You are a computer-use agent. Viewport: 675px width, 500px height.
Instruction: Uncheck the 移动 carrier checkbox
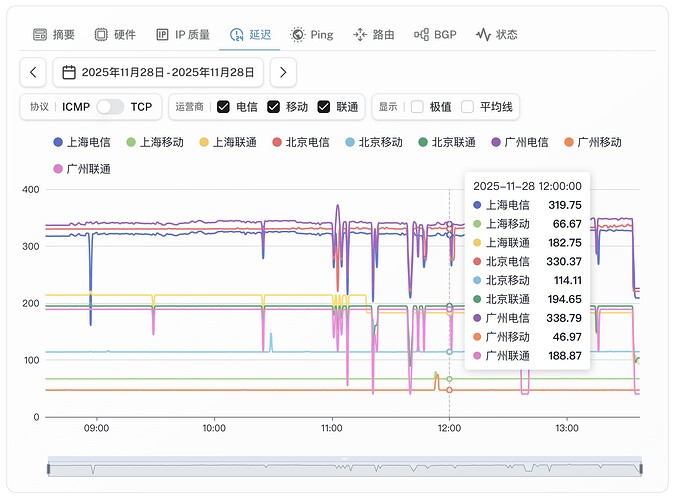(273, 107)
